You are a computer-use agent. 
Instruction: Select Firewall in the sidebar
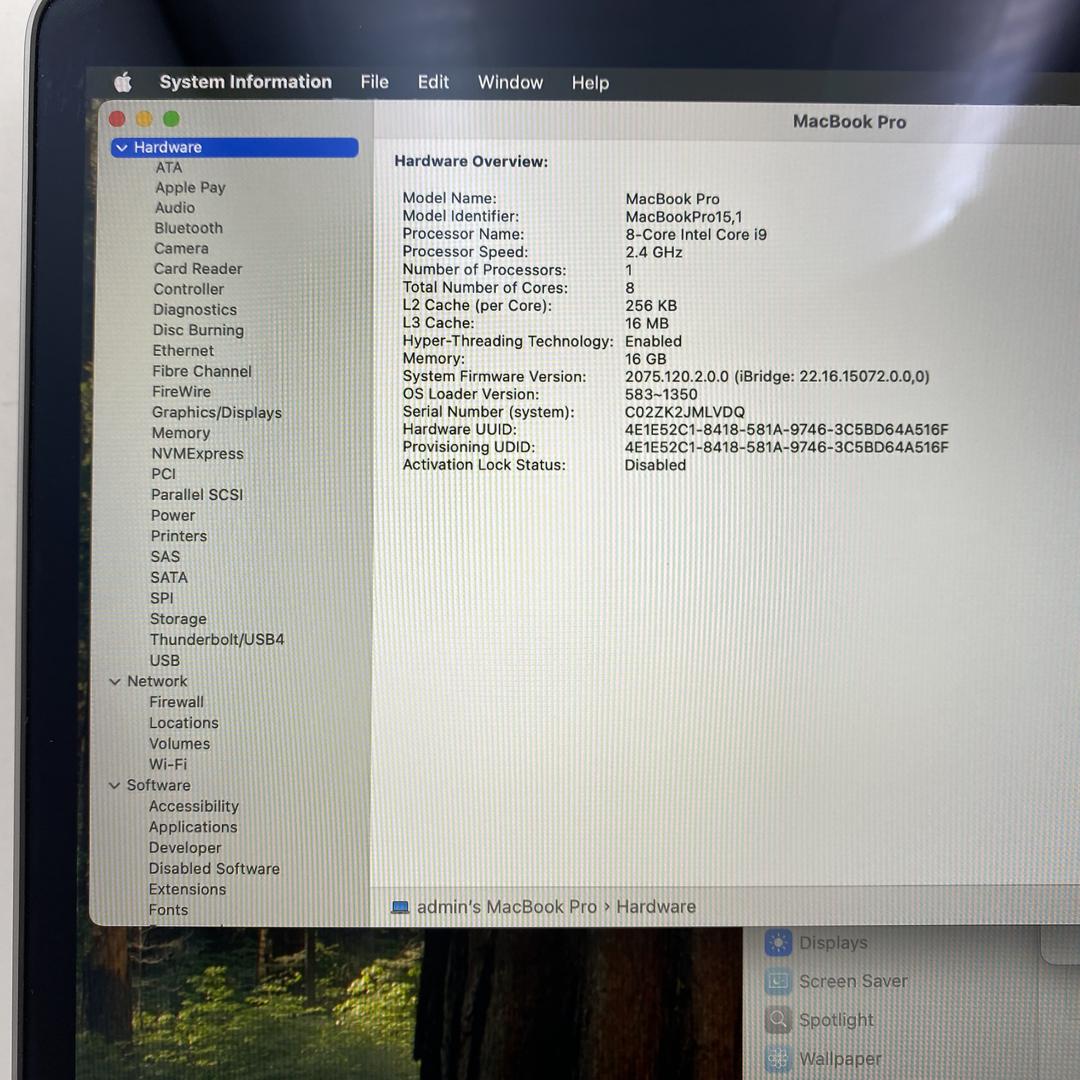176,702
